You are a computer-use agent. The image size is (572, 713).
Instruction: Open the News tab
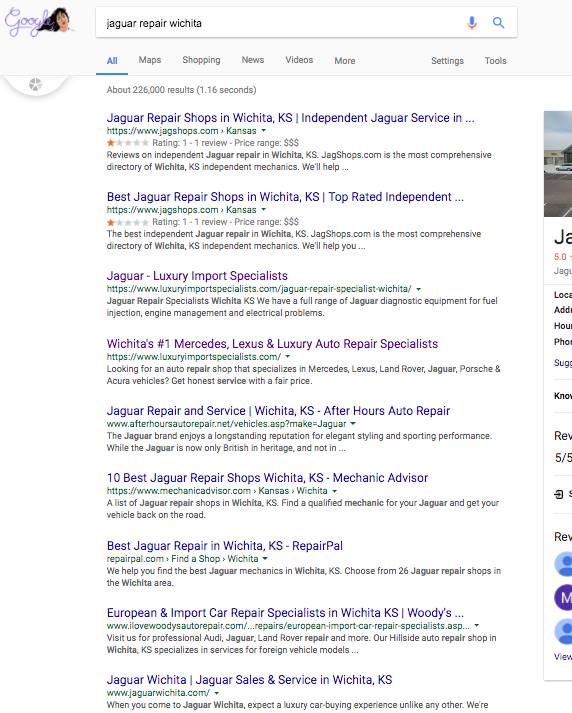point(252,60)
